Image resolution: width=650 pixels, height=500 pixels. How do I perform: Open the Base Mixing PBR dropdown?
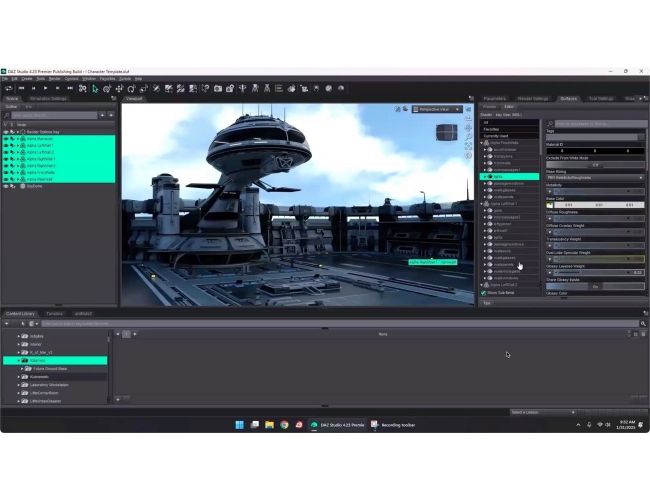pos(594,177)
